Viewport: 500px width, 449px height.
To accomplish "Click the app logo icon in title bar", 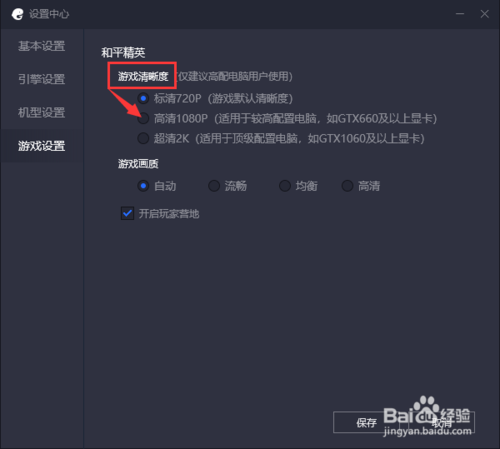I will pos(17,14).
